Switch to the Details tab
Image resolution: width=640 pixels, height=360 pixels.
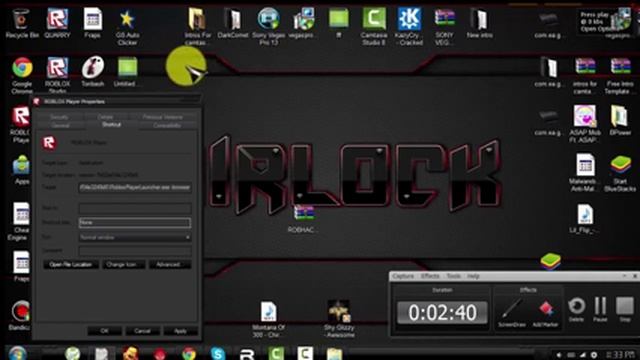[105, 117]
